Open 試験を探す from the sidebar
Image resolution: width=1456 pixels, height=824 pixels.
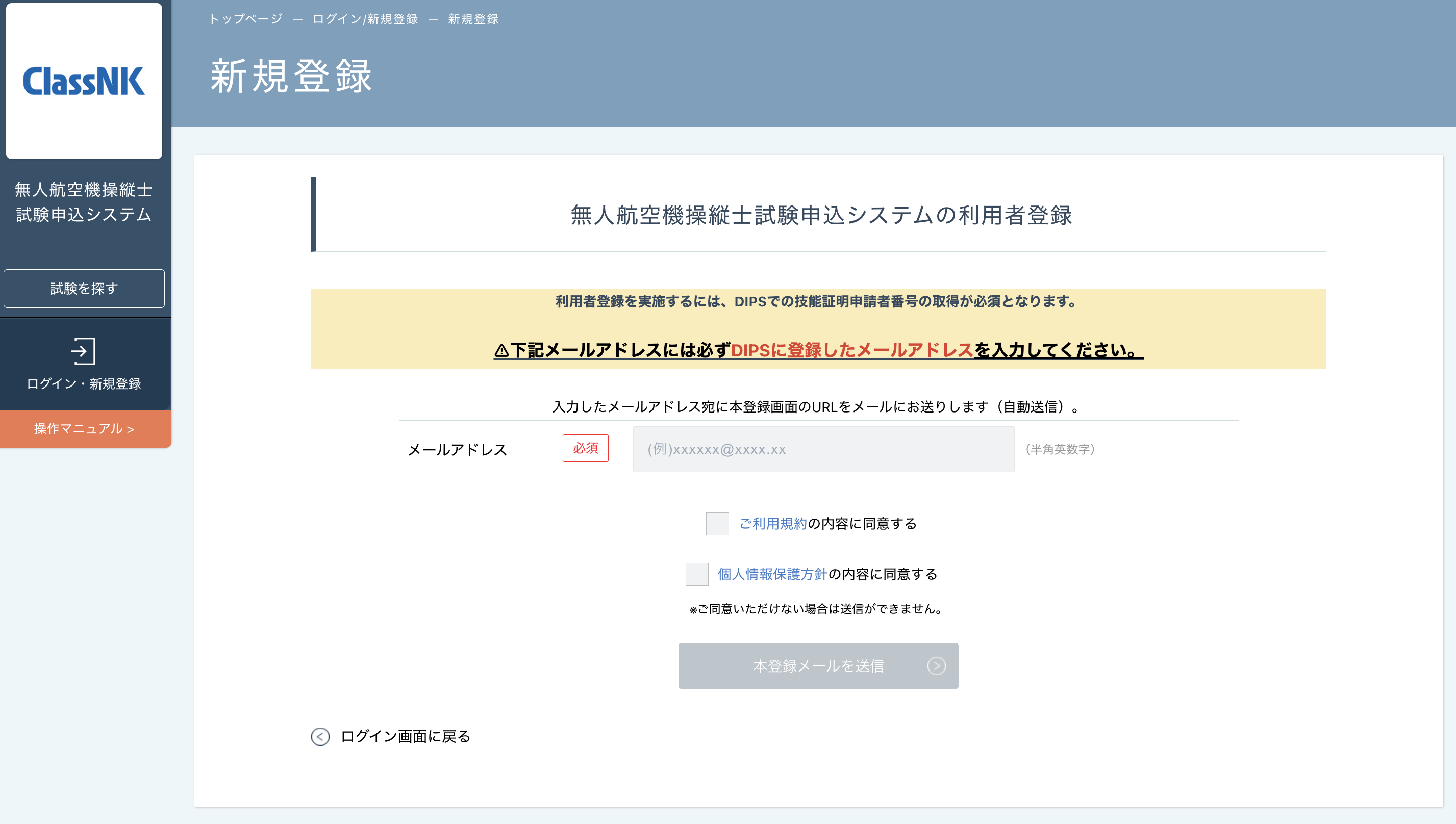pyautogui.click(x=84, y=289)
